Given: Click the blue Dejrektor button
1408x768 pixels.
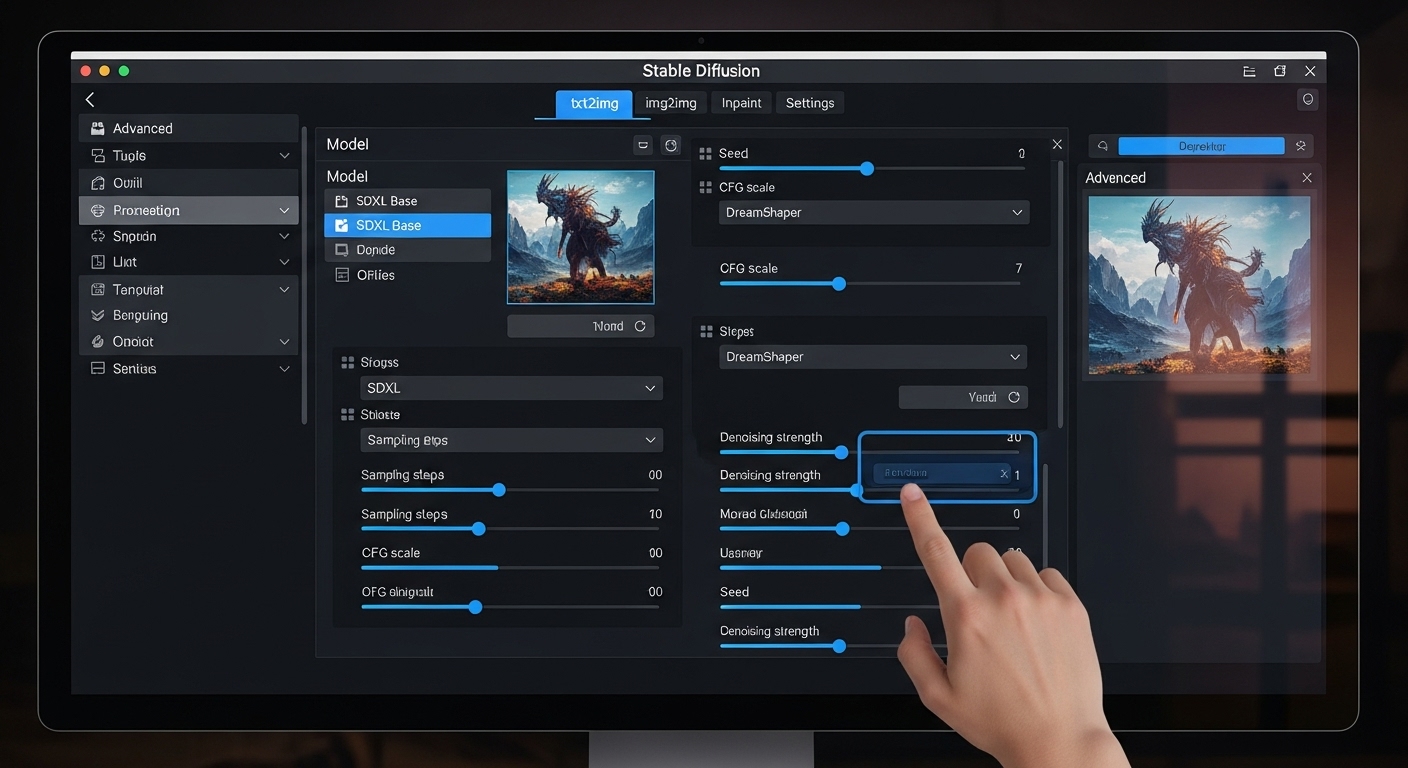Looking at the screenshot, I should pos(1201,146).
